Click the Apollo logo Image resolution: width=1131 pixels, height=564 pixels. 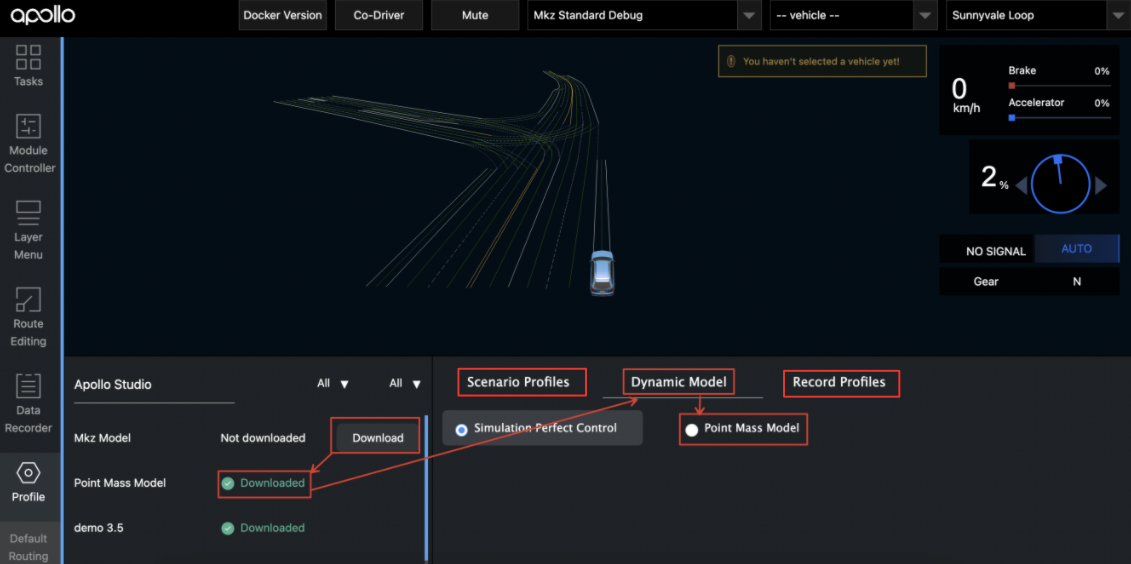(x=43, y=15)
